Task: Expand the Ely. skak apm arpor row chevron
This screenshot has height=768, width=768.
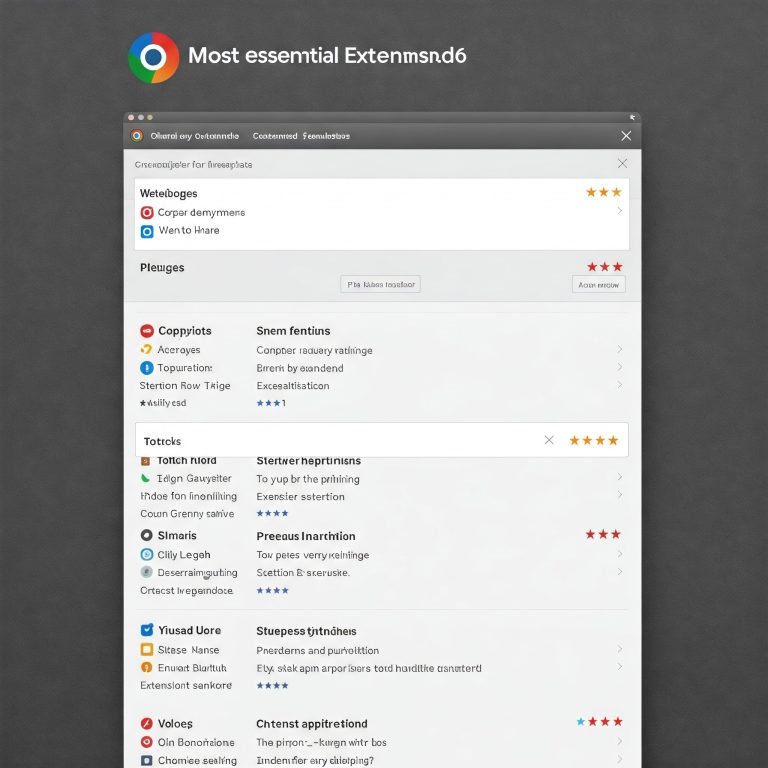Action: (620, 667)
